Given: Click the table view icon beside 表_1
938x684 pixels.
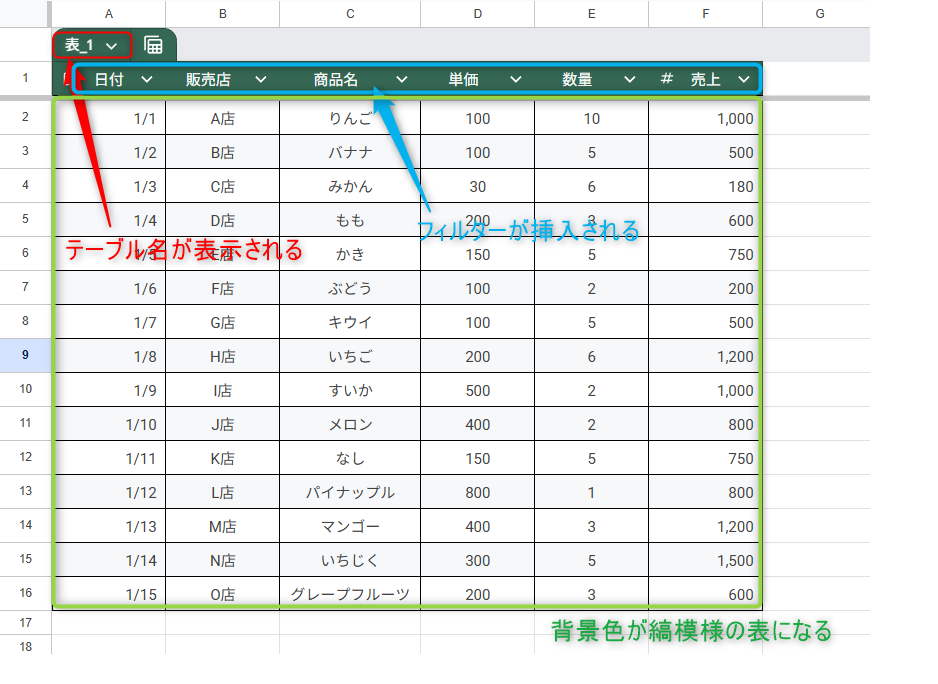Looking at the screenshot, I should (153, 45).
